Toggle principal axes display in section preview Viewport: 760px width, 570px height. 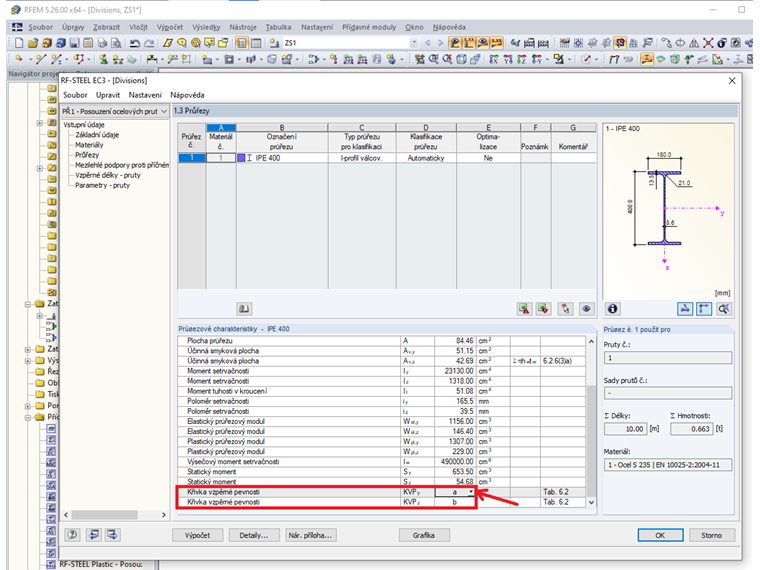coord(704,309)
